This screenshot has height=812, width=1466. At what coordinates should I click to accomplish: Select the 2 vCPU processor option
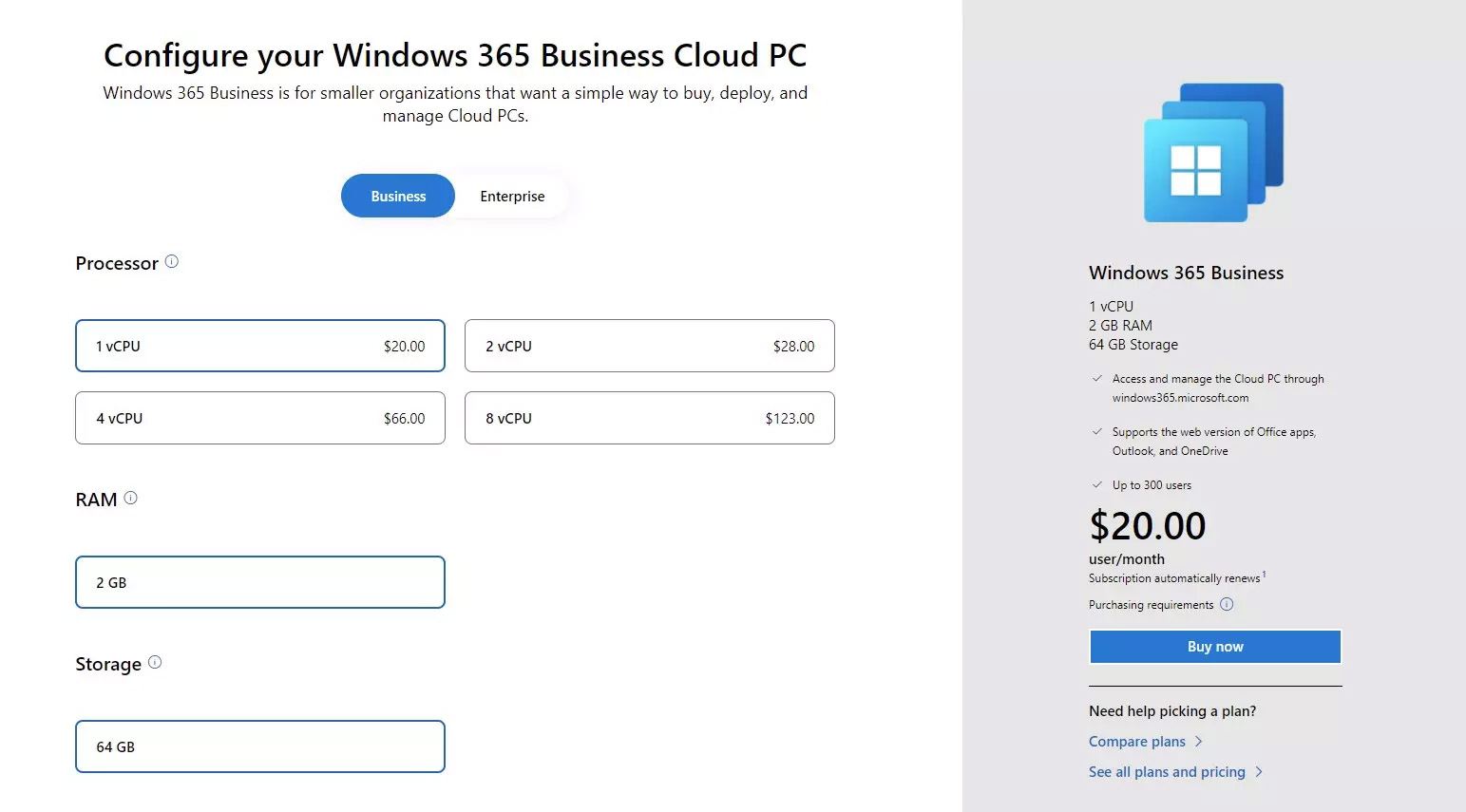click(x=649, y=346)
